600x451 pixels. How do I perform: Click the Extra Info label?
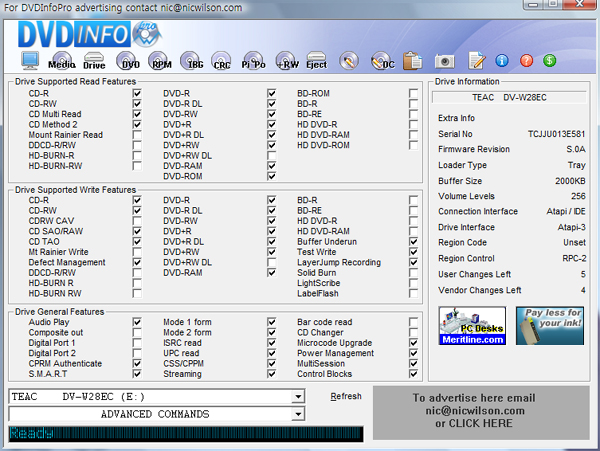click(x=457, y=118)
